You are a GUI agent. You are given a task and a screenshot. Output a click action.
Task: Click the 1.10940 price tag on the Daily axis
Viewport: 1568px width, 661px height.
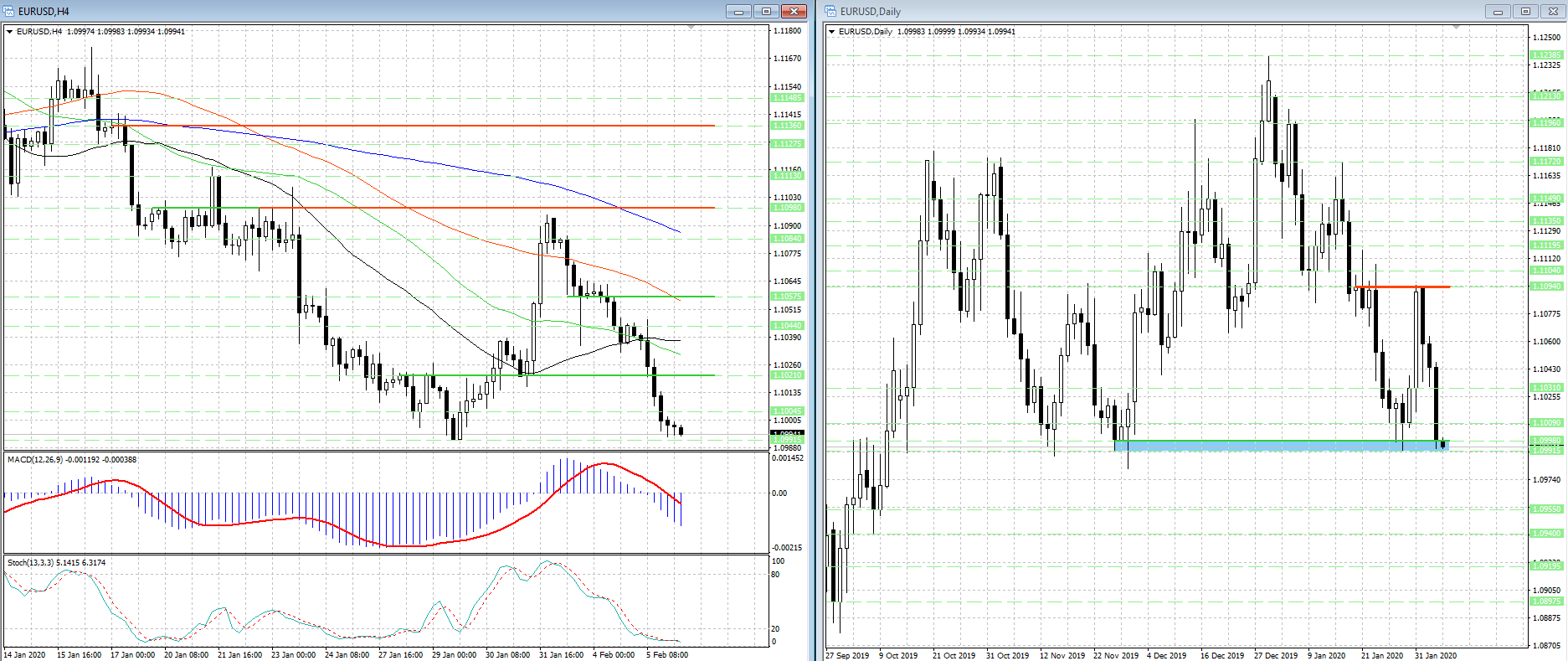click(1546, 287)
